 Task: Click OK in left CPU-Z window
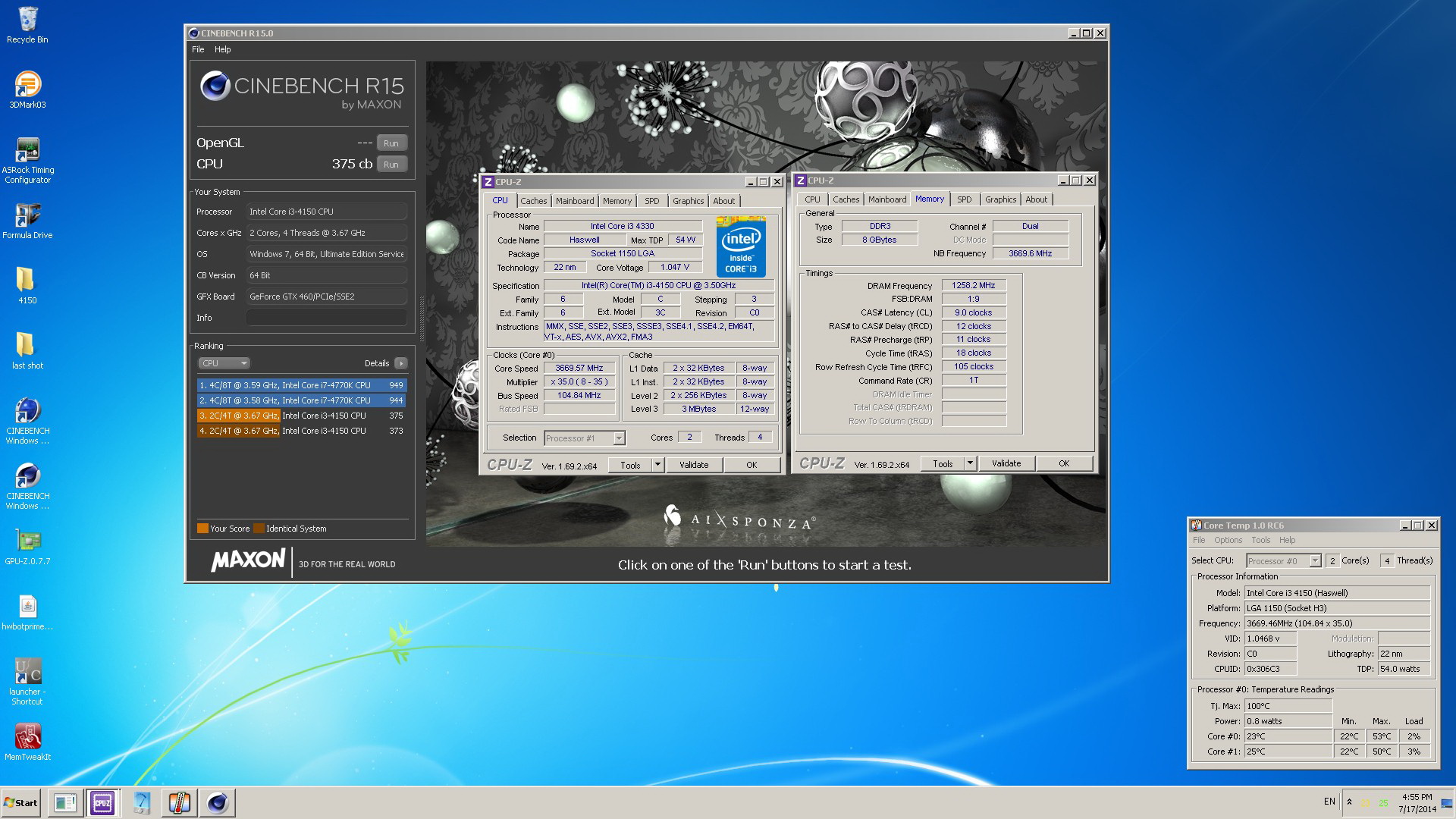pyautogui.click(x=752, y=465)
